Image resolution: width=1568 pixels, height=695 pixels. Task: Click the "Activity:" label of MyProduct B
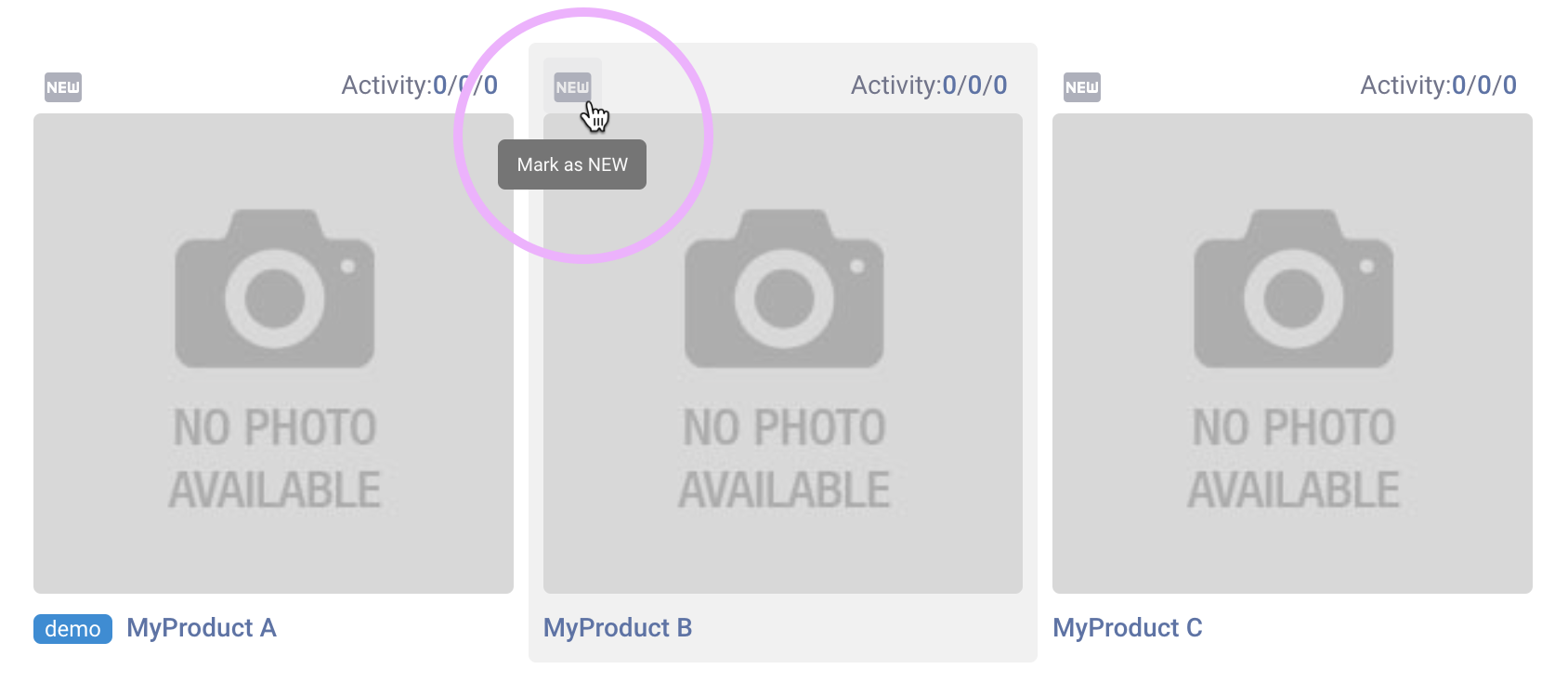[x=895, y=85]
